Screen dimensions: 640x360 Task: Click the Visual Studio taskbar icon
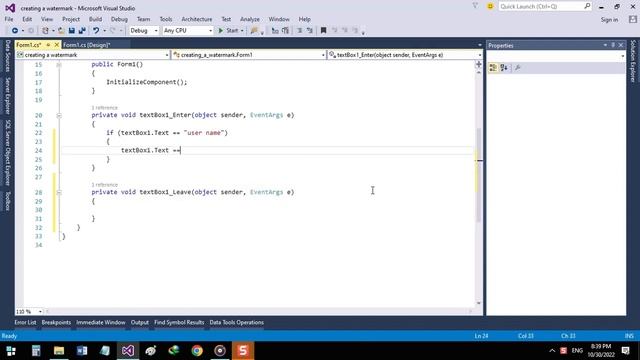pos(128,351)
